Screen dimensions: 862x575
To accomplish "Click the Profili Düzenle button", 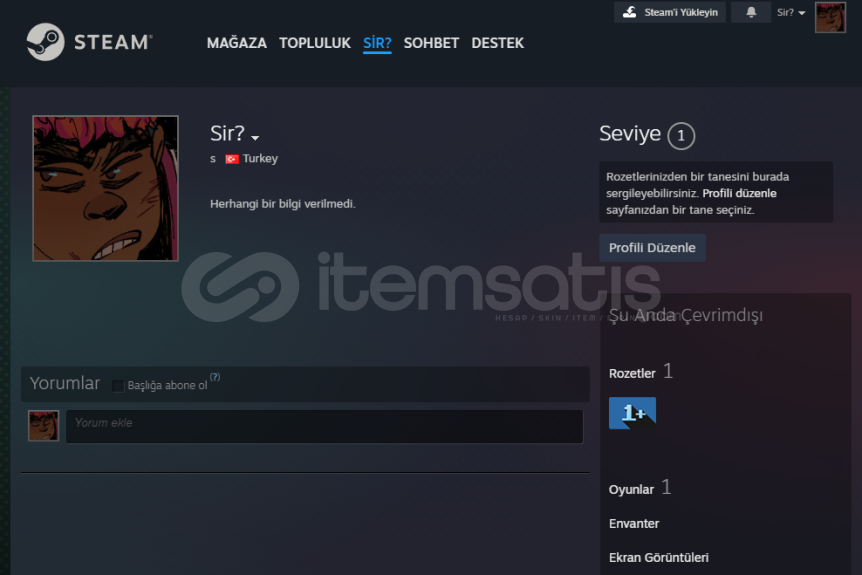I will pyautogui.click(x=652, y=248).
